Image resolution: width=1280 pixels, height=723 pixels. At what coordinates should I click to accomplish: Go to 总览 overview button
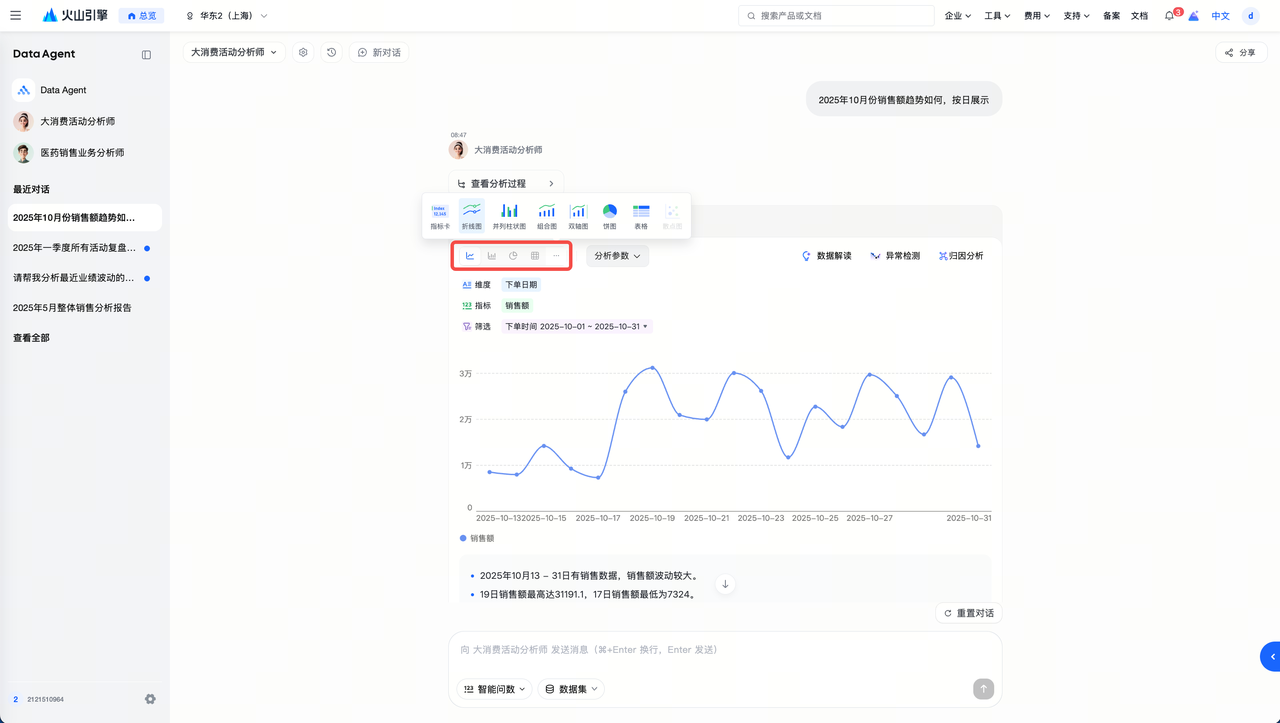click(x=142, y=16)
